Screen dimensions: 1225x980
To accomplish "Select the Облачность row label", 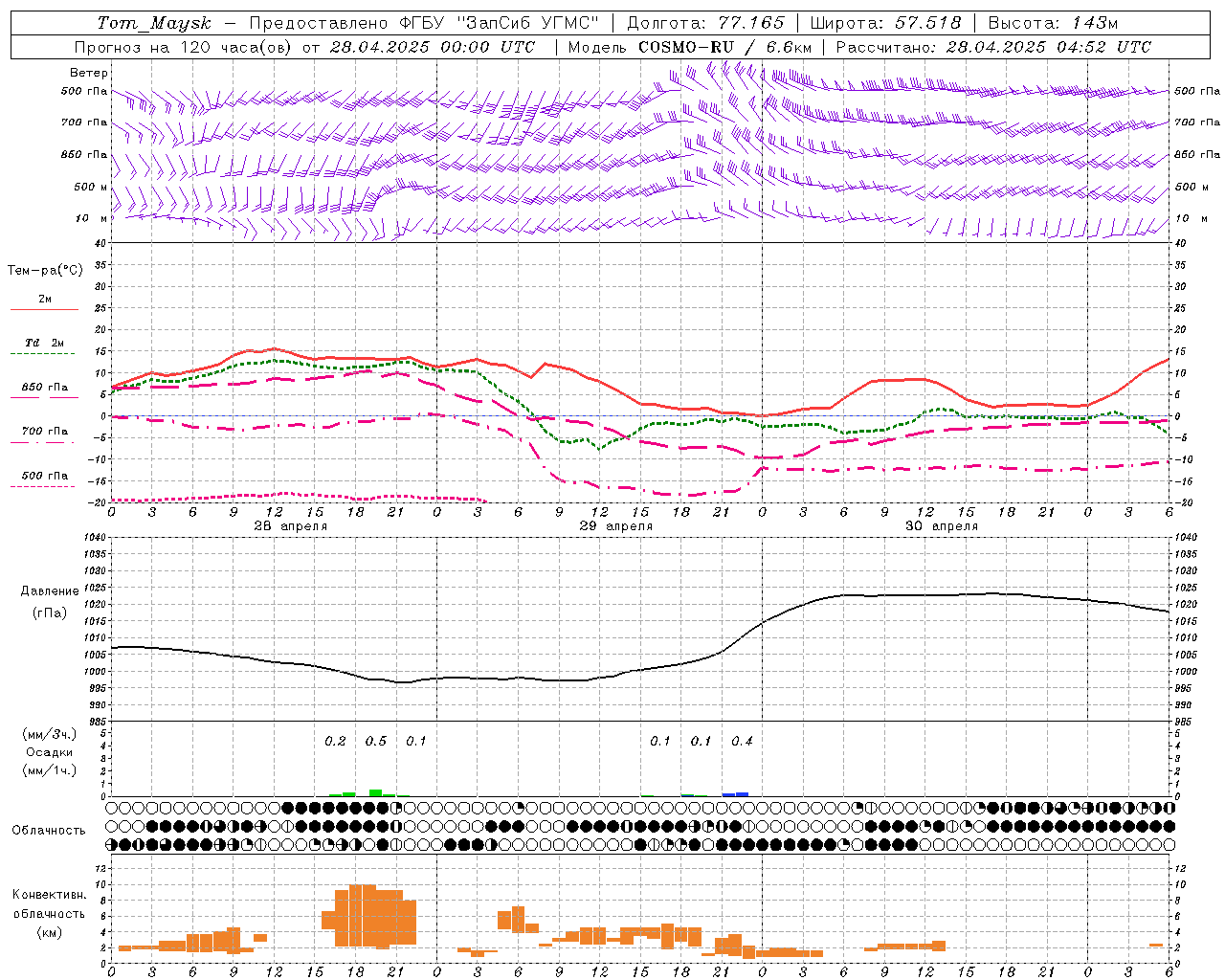I will click(x=49, y=831).
